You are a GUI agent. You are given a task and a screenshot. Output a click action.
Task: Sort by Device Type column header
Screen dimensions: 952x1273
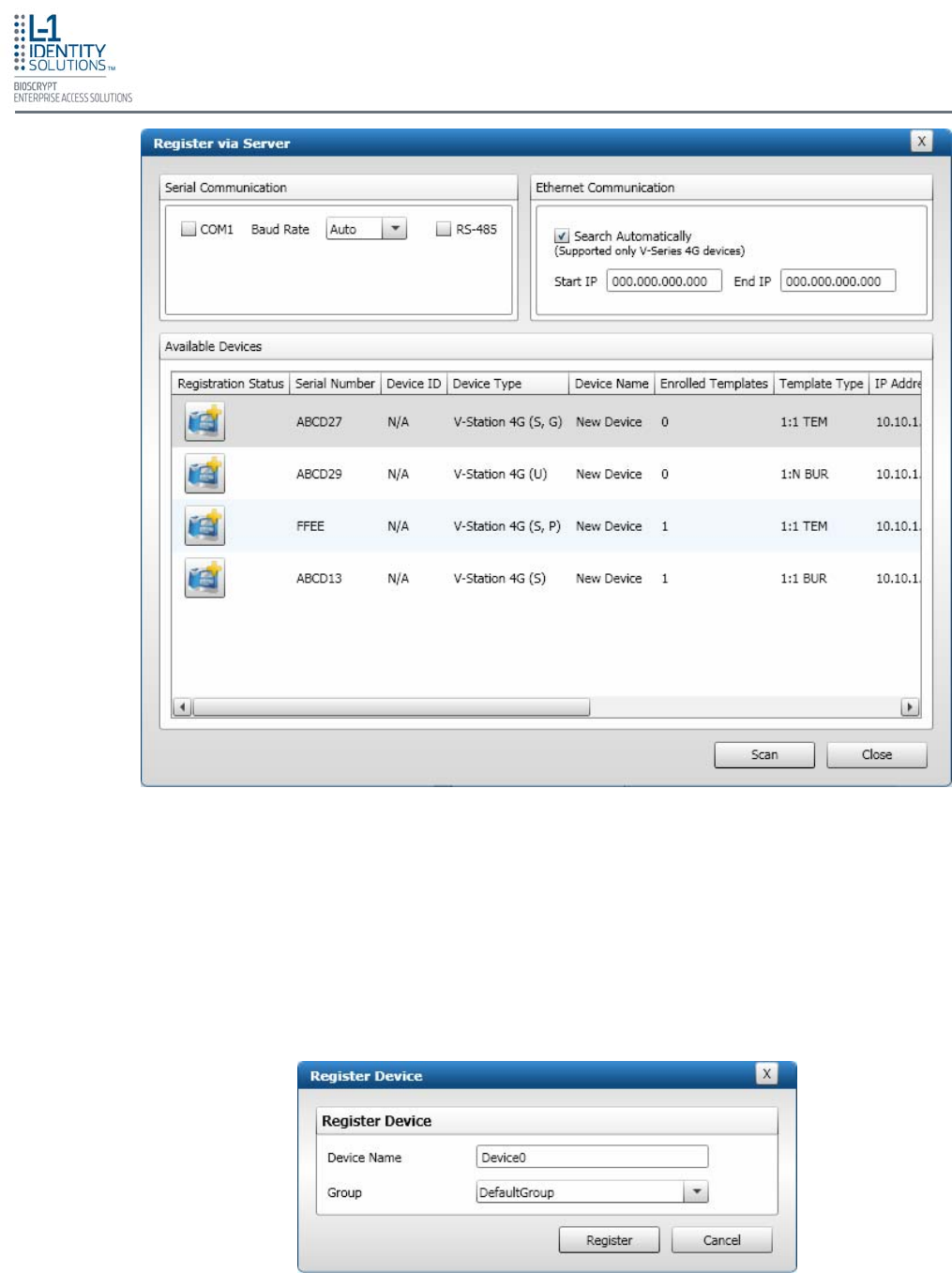coord(507,384)
